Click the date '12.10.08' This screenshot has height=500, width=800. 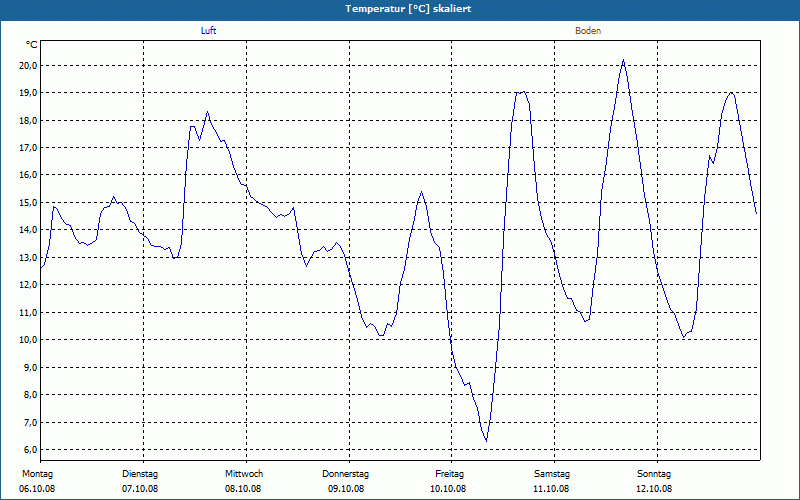[654, 489]
